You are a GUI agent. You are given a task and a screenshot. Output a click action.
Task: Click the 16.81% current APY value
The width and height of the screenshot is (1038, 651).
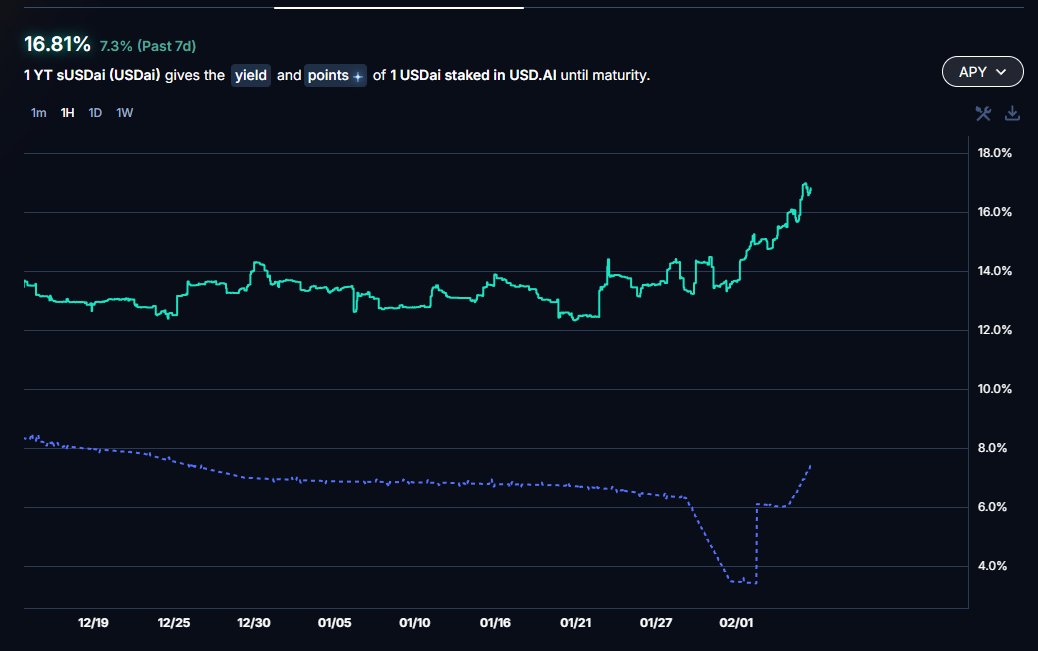pos(57,44)
